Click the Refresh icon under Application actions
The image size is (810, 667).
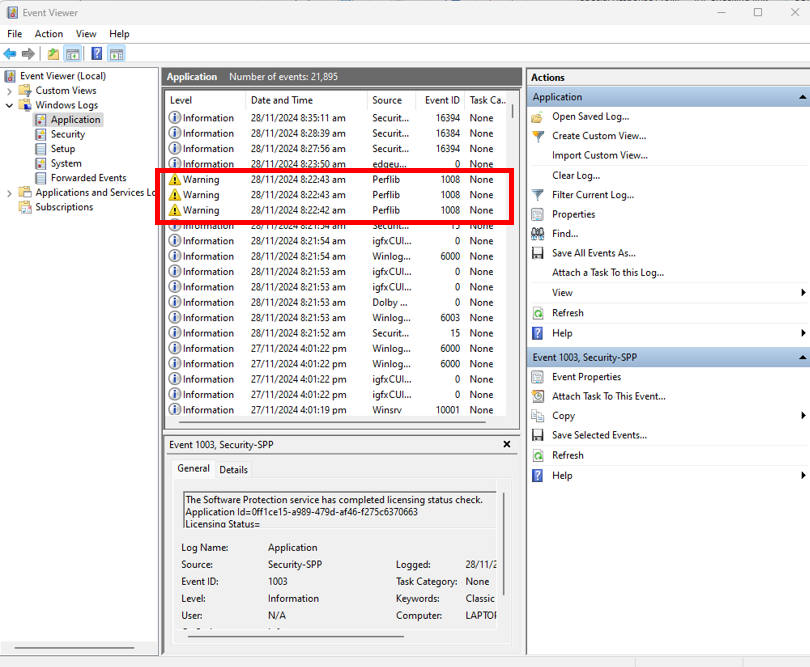pyautogui.click(x=537, y=313)
